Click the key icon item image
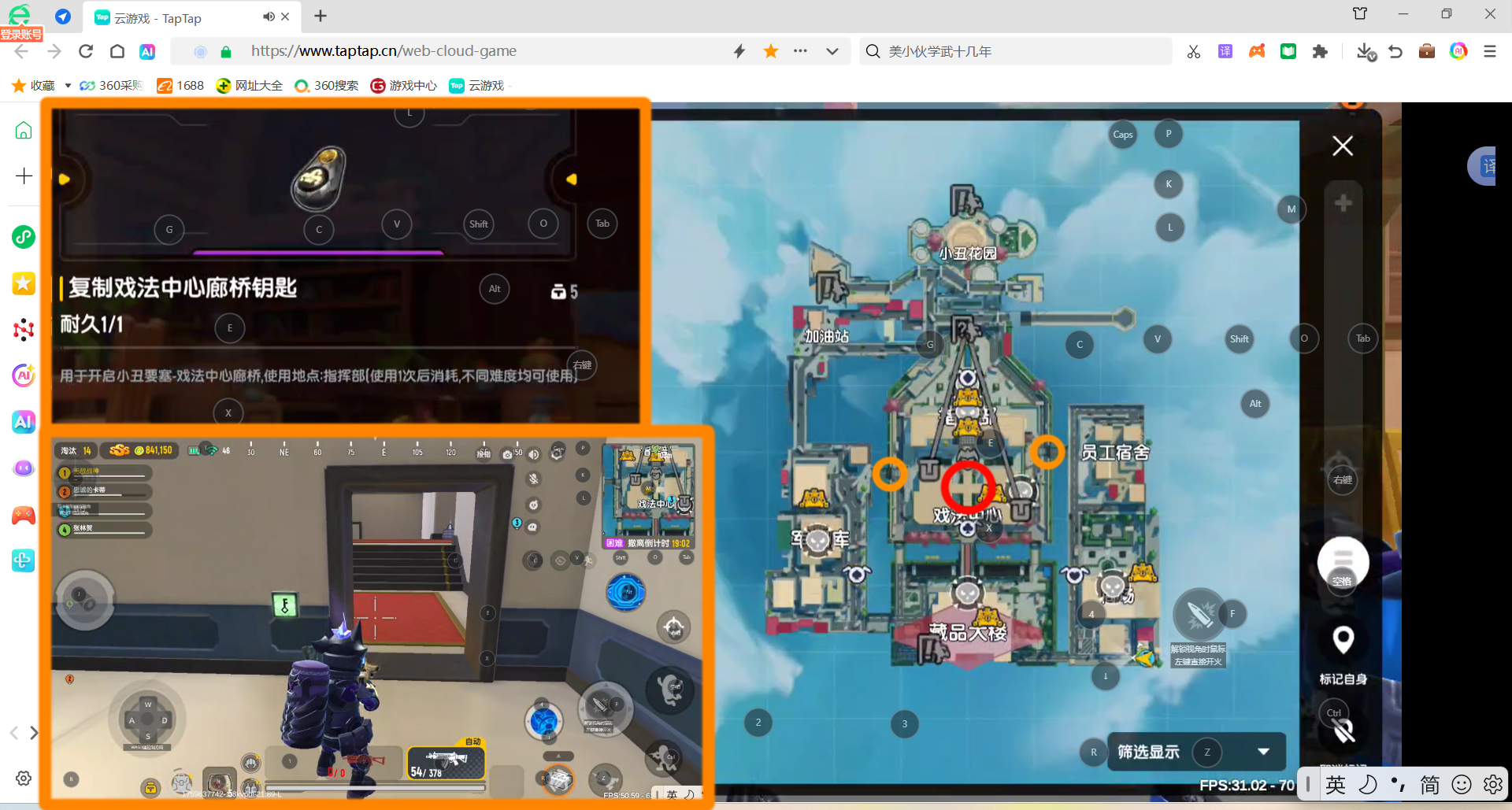The width and height of the screenshot is (1512, 810). coord(319,177)
